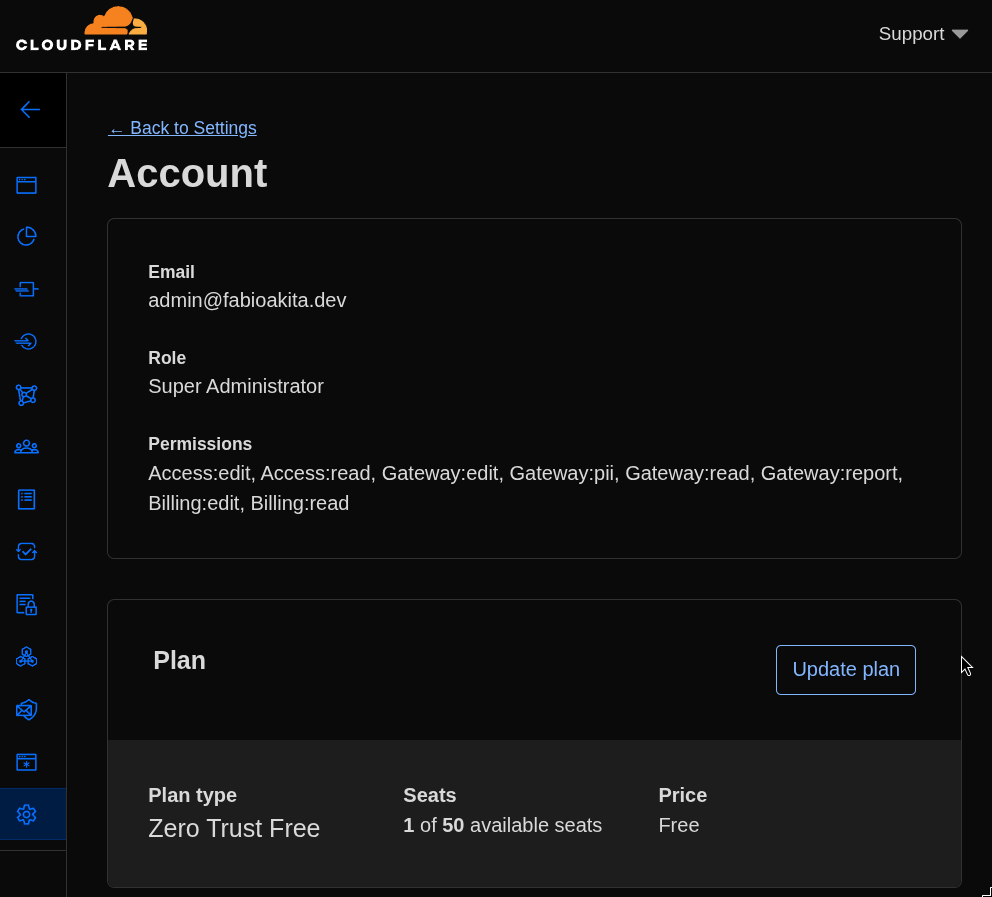The height and width of the screenshot is (897, 992).
Task: Click the Role field label
Action: click(167, 357)
